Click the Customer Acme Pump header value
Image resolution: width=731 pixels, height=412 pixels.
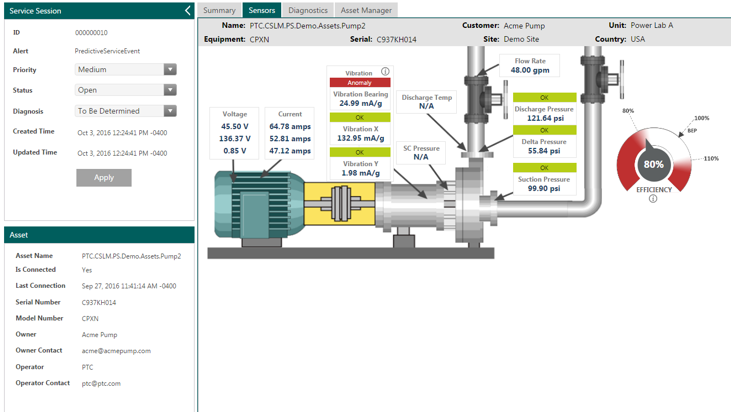(x=524, y=26)
